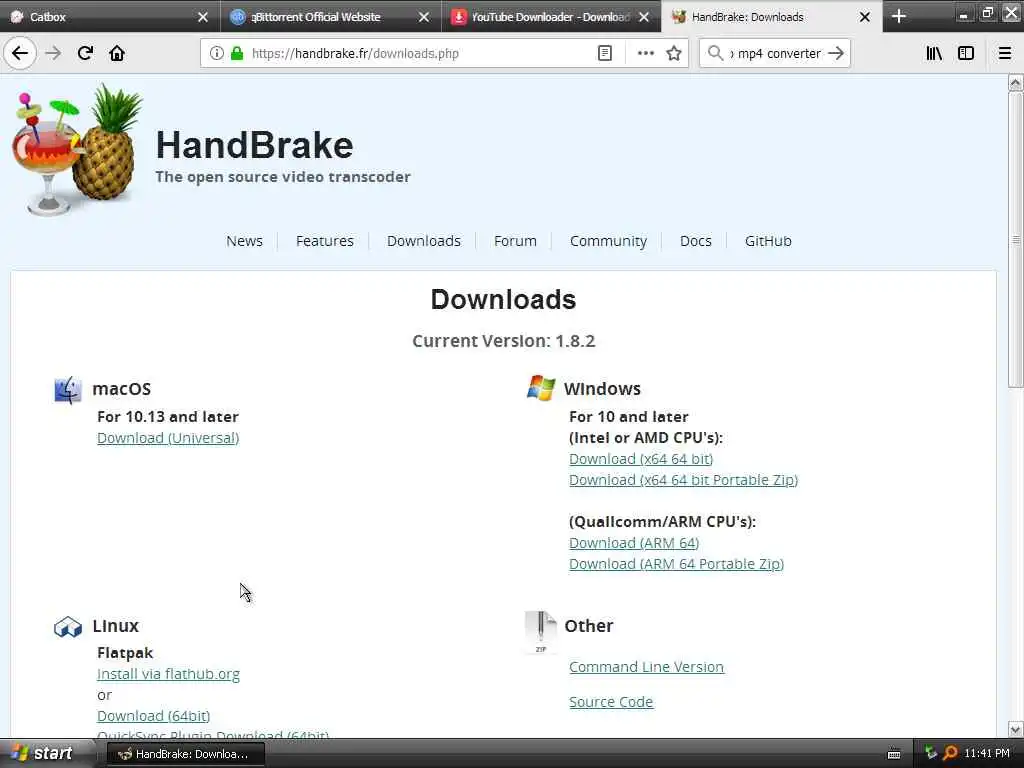Open the Downloads nav item
This screenshot has height=768, width=1024.
[x=423, y=241]
